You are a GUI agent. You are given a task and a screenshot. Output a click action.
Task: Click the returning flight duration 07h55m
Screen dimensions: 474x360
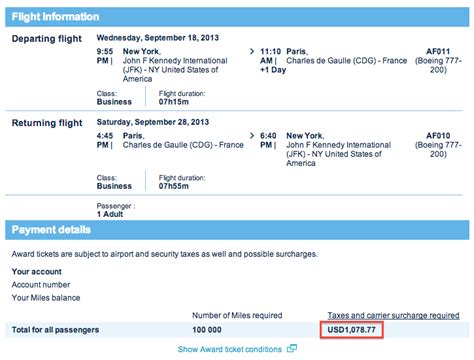coord(174,186)
